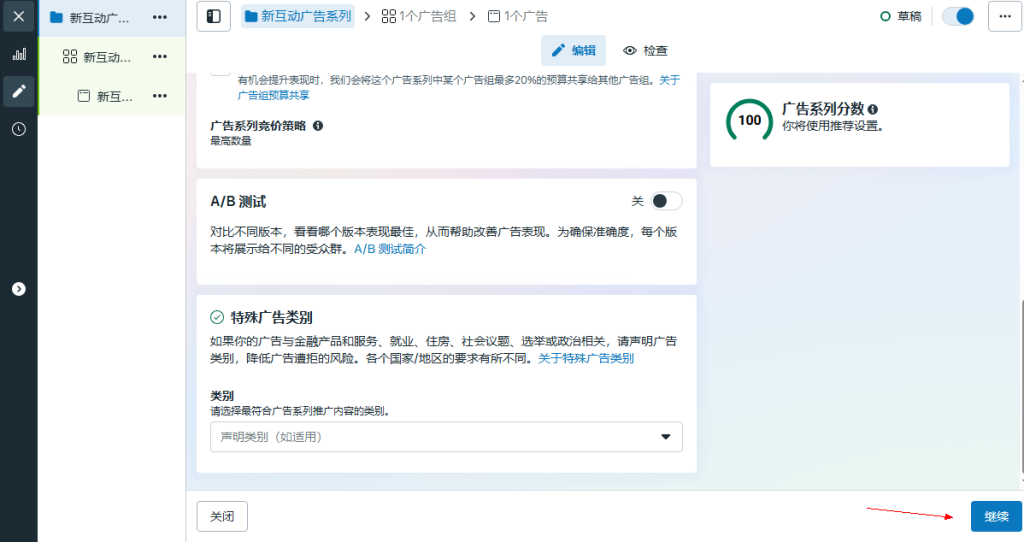
Task: Click the X close icon in left sidebar
Action: (18, 17)
